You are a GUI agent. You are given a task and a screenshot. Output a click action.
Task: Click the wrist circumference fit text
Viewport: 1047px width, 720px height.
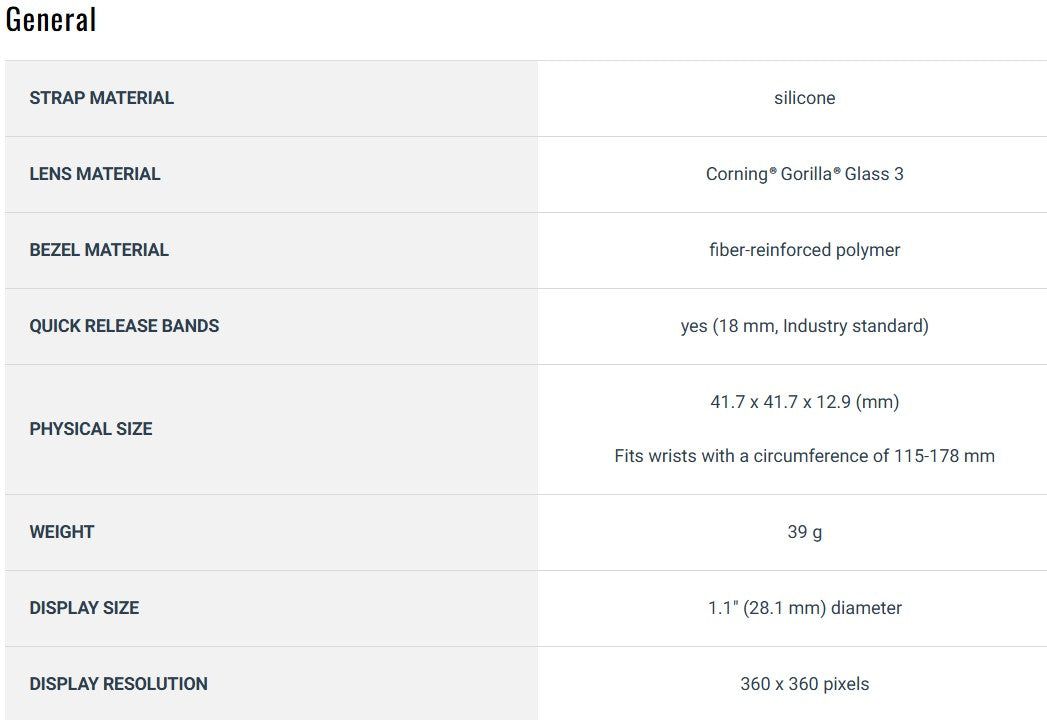click(804, 456)
